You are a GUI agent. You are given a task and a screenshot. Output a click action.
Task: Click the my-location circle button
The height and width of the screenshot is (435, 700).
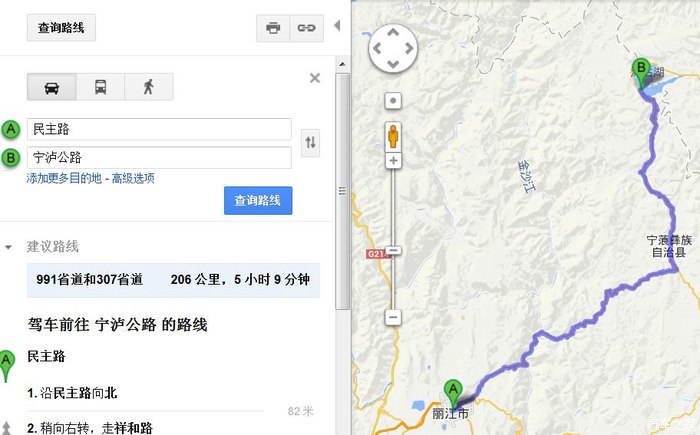[x=393, y=100]
